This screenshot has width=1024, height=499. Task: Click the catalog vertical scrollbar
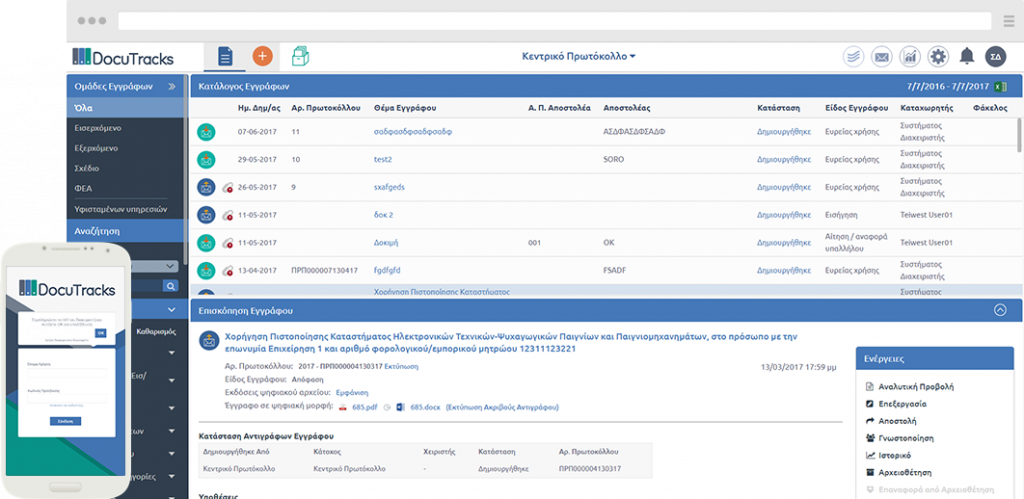pos(1019,136)
